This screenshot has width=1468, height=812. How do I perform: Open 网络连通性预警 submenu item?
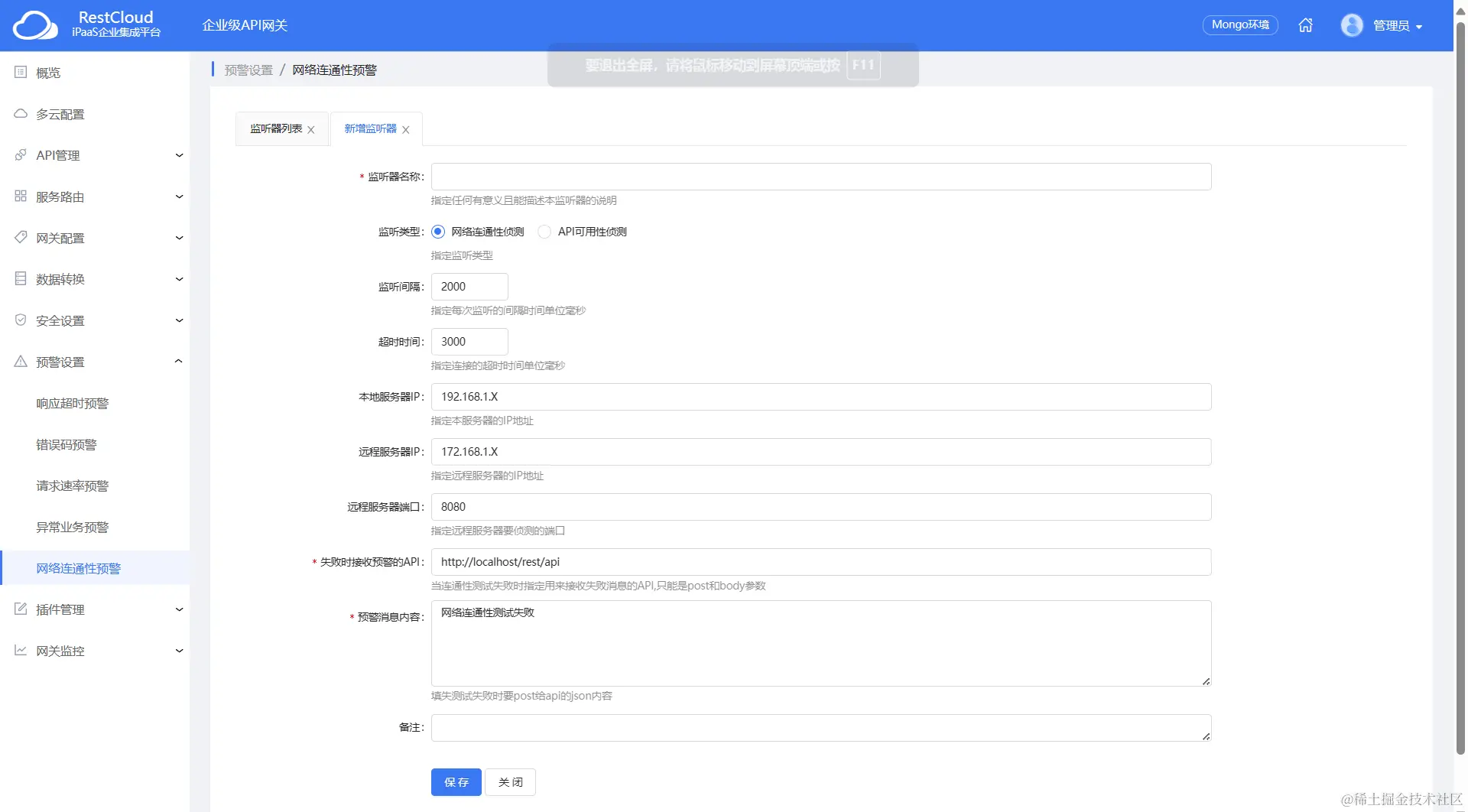(x=96, y=568)
